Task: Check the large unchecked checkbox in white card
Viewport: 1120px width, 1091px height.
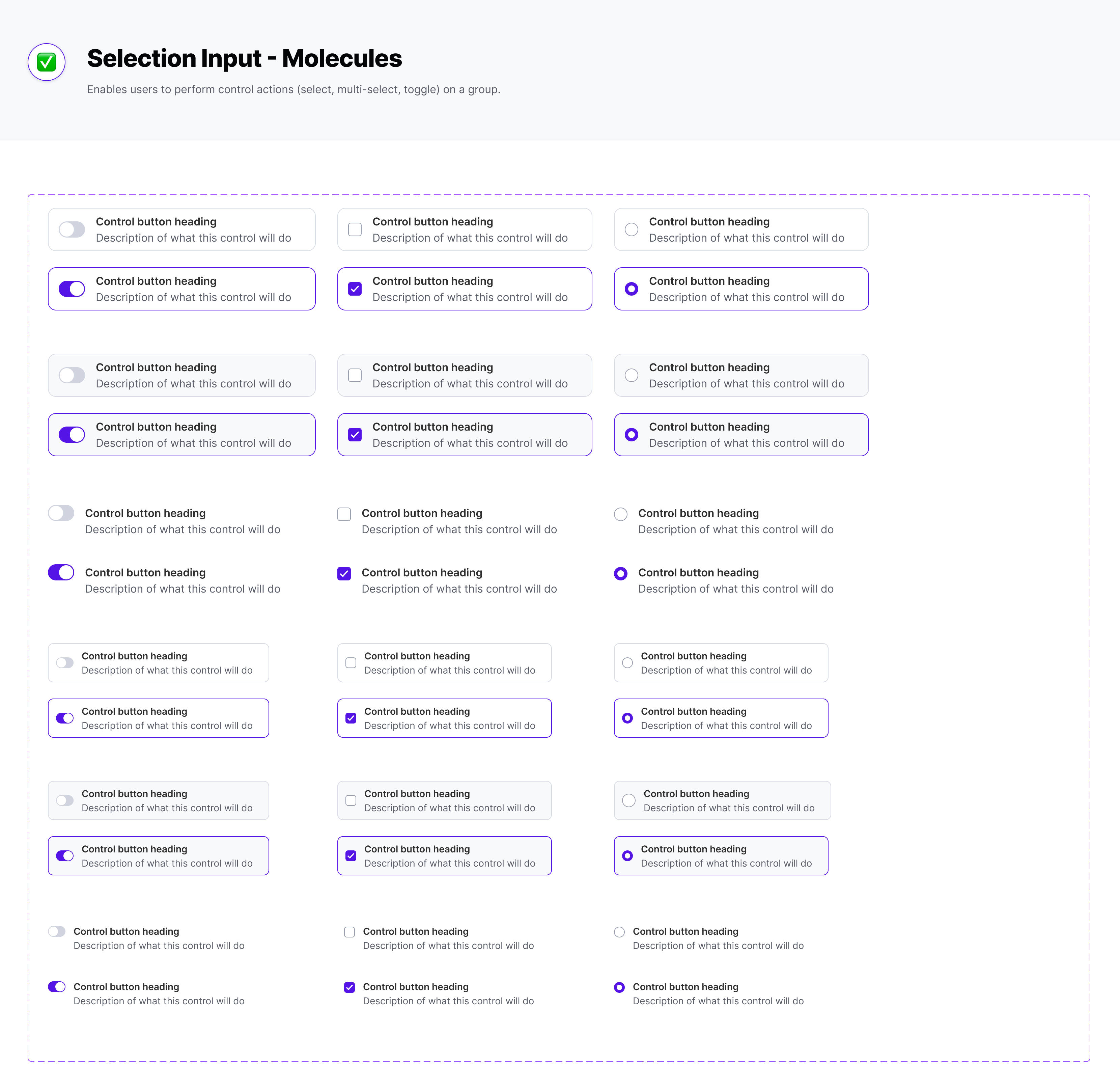Action: (x=355, y=230)
